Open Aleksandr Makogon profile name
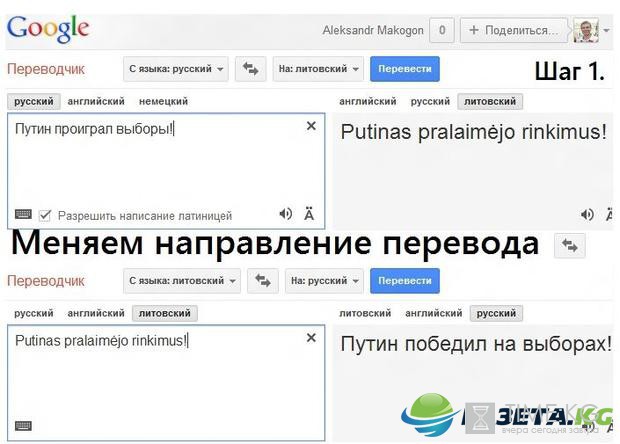Screen dimensions: 620x444 372,30
